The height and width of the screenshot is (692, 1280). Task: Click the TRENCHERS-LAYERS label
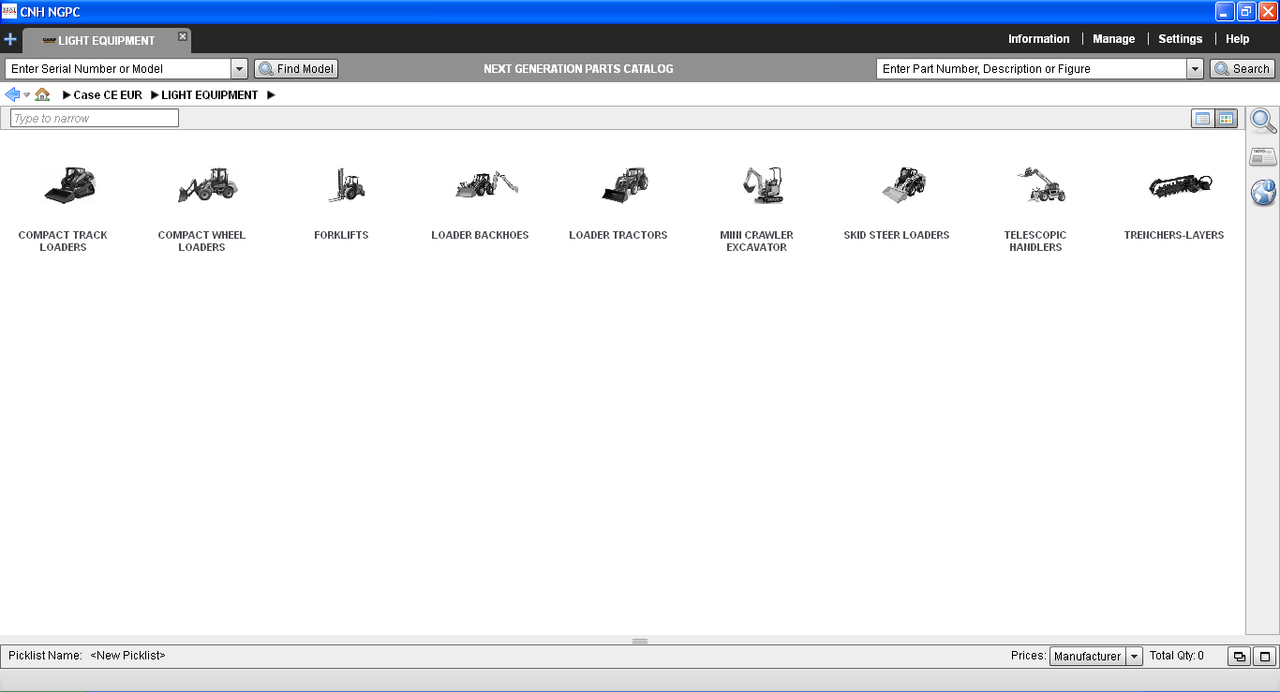(x=1174, y=235)
